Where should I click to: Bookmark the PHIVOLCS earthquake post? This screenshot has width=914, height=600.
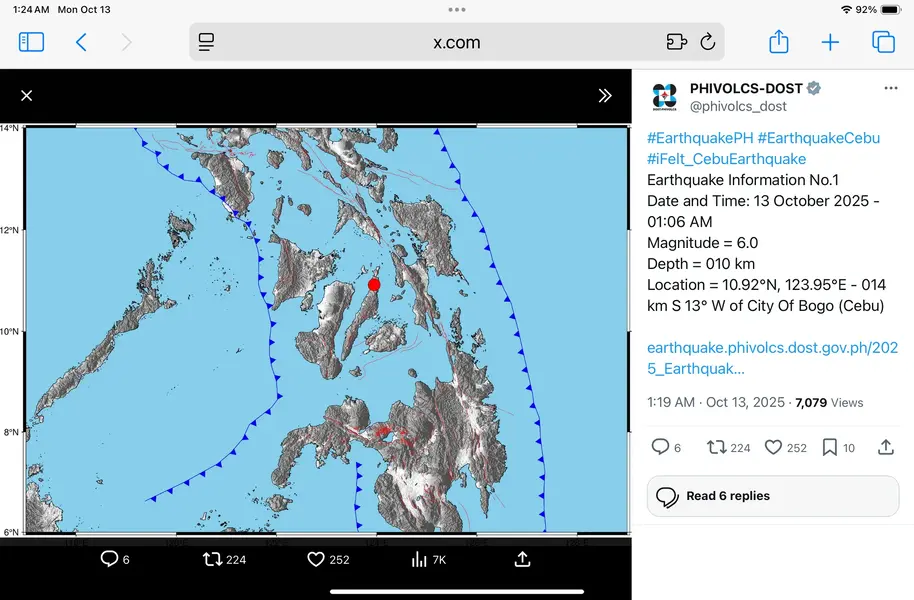(829, 447)
